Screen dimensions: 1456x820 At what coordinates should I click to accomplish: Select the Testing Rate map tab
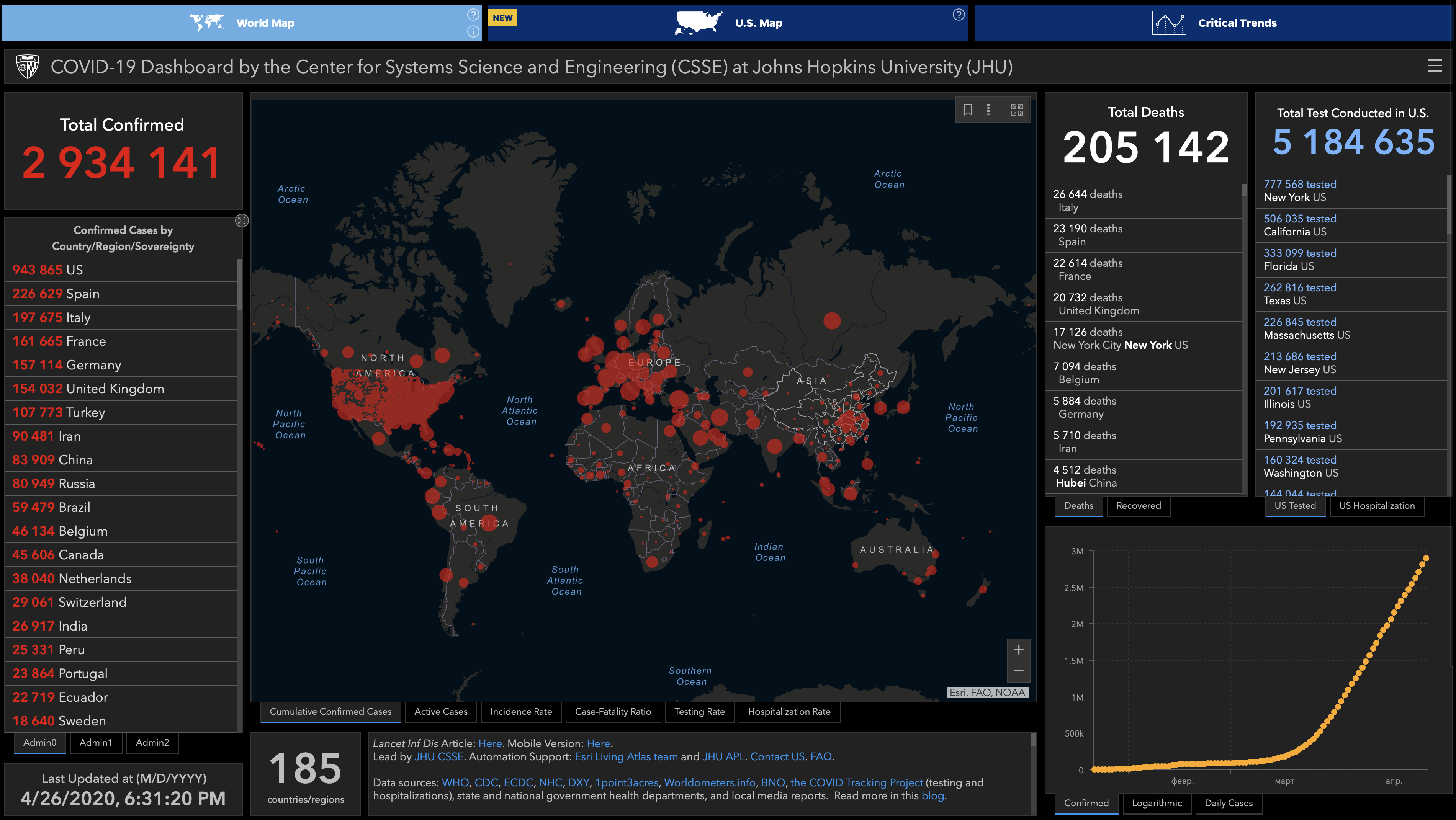coord(700,712)
